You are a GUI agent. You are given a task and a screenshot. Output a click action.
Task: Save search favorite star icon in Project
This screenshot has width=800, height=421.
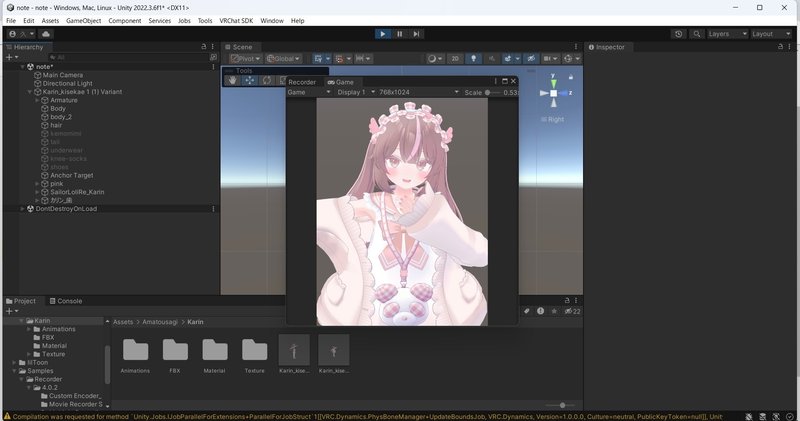tap(554, 311)
